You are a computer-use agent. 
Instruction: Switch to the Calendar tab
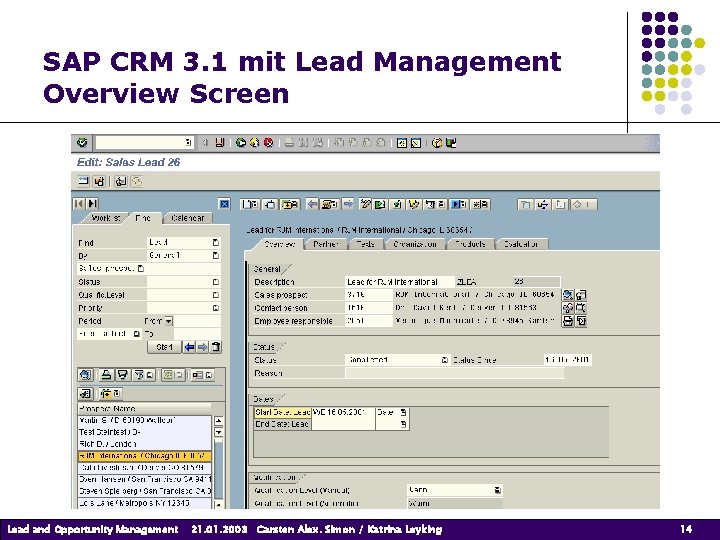pyautogui.click(x=187, y=218)
